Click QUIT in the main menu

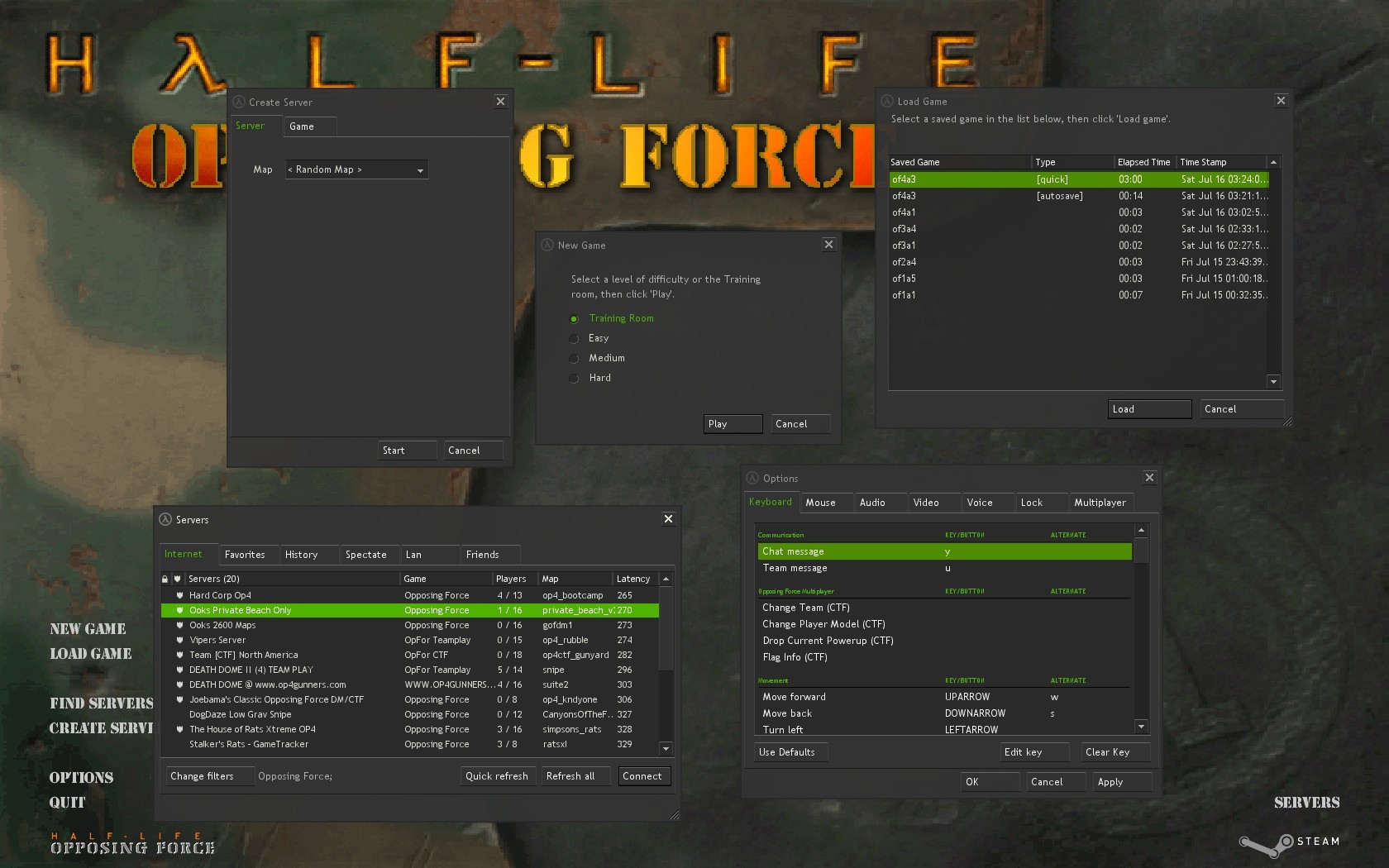pyautogui.click(x=66, y=801)
